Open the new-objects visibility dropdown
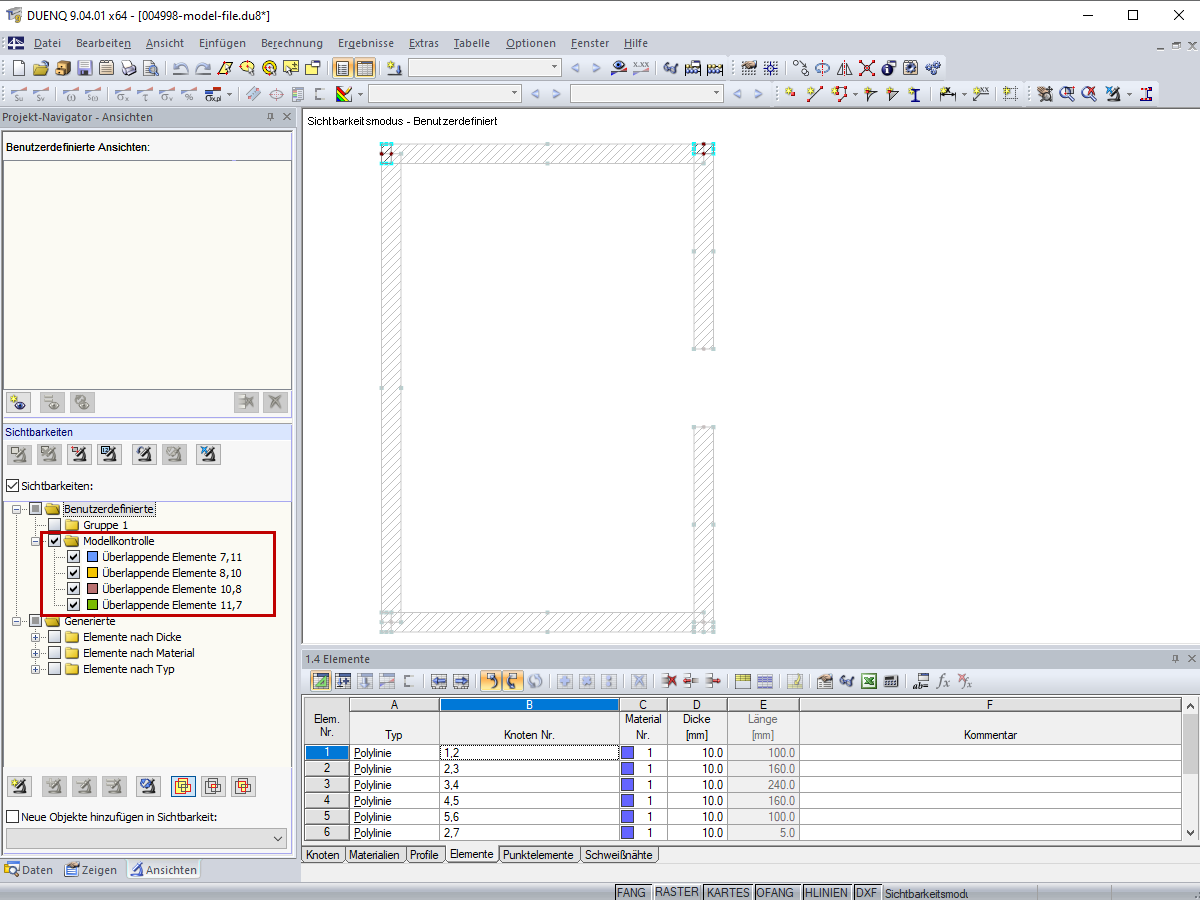The width and height of the screenshot is (1200, 900). click(147, 838)
